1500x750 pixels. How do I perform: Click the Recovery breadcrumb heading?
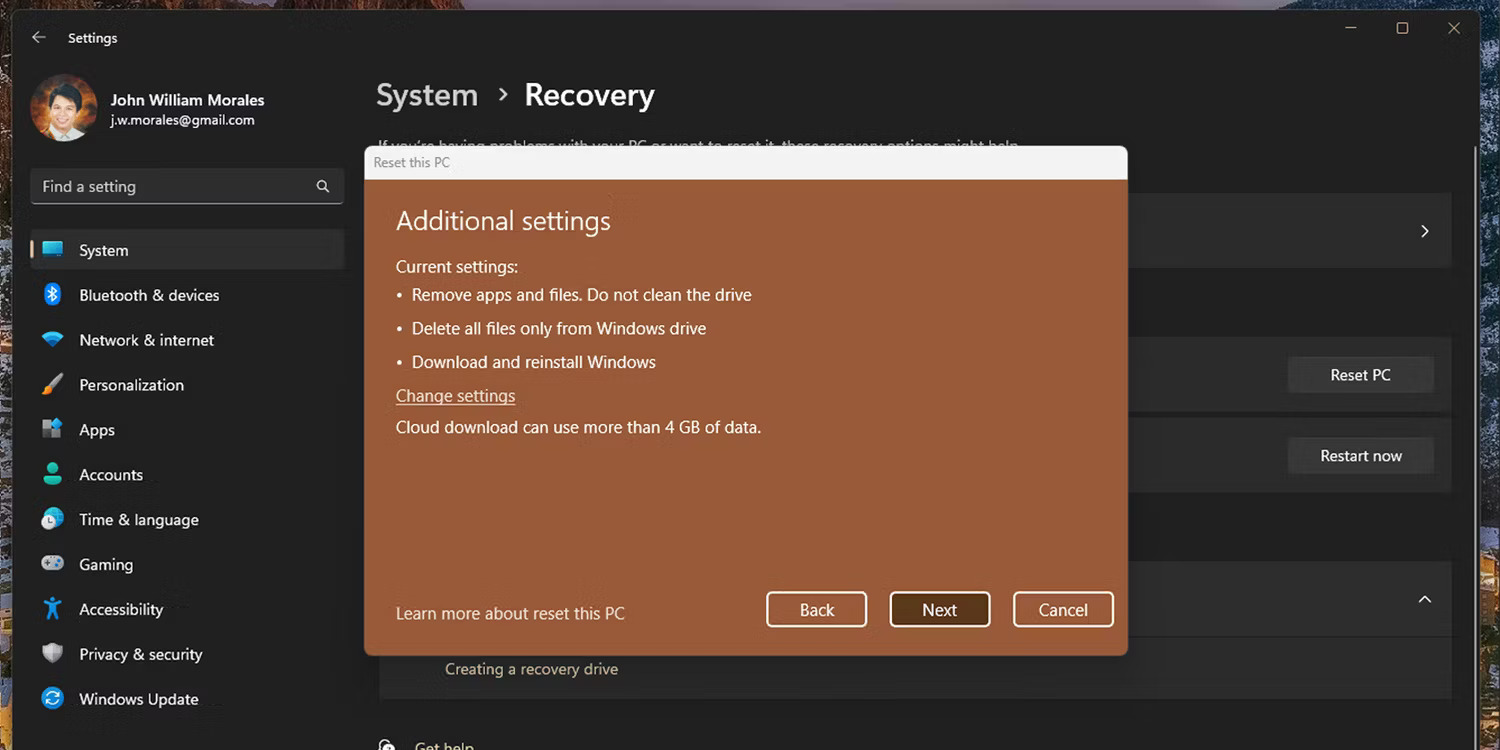(589, 95)
